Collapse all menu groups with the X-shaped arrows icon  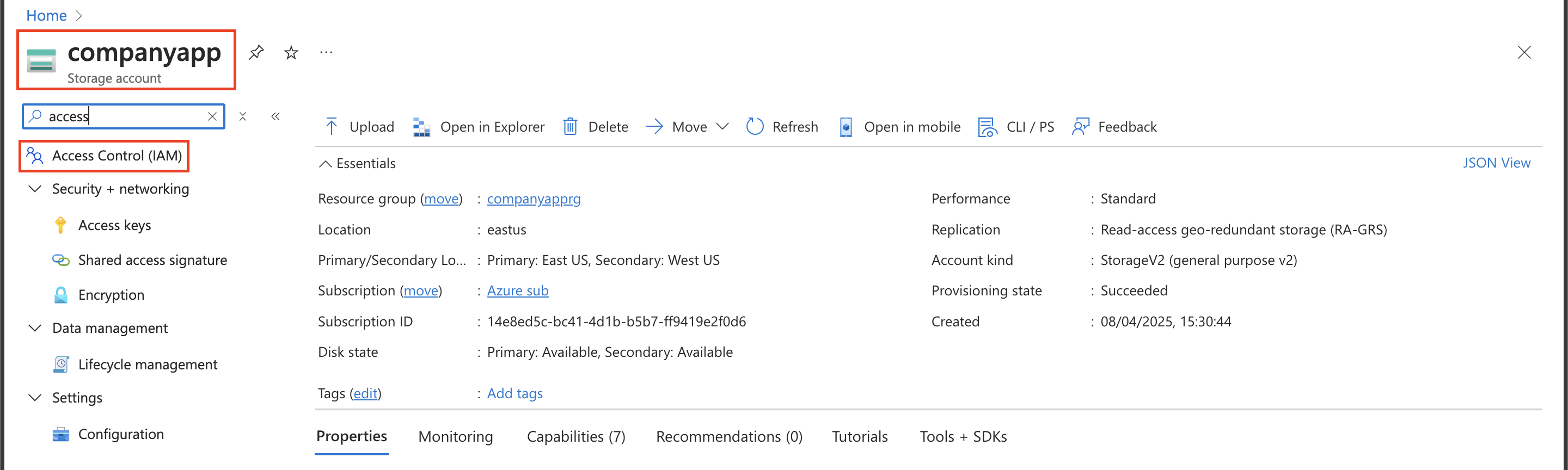pyautogui.click(x=242, y=116)
